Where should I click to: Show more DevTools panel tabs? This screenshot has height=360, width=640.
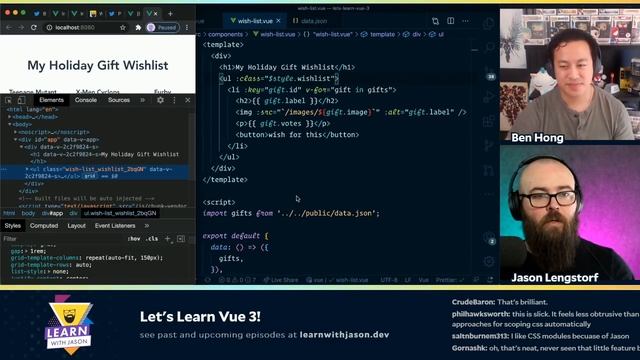click(x=142, y=100)
